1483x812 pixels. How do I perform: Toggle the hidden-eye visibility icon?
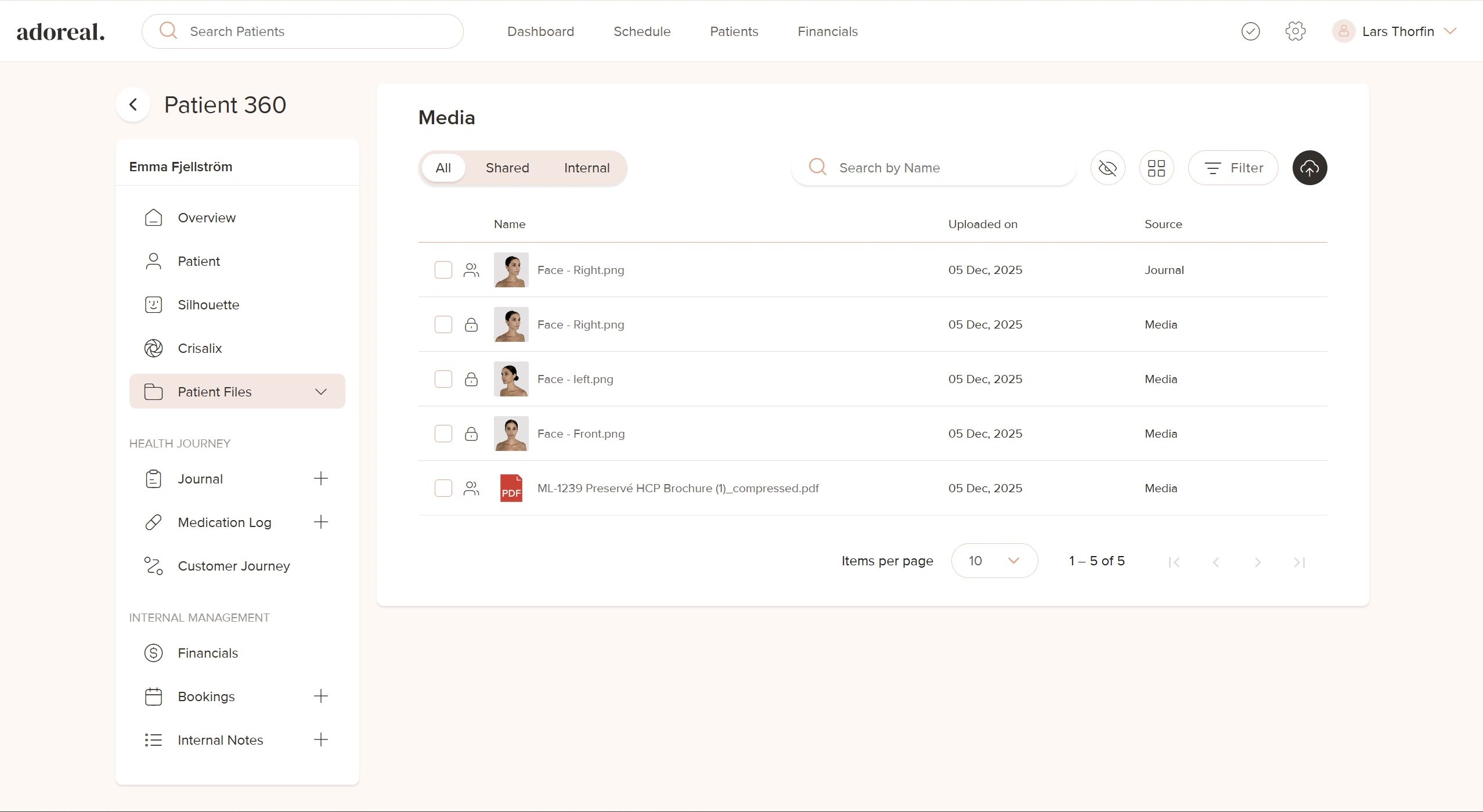(1107, 168)
